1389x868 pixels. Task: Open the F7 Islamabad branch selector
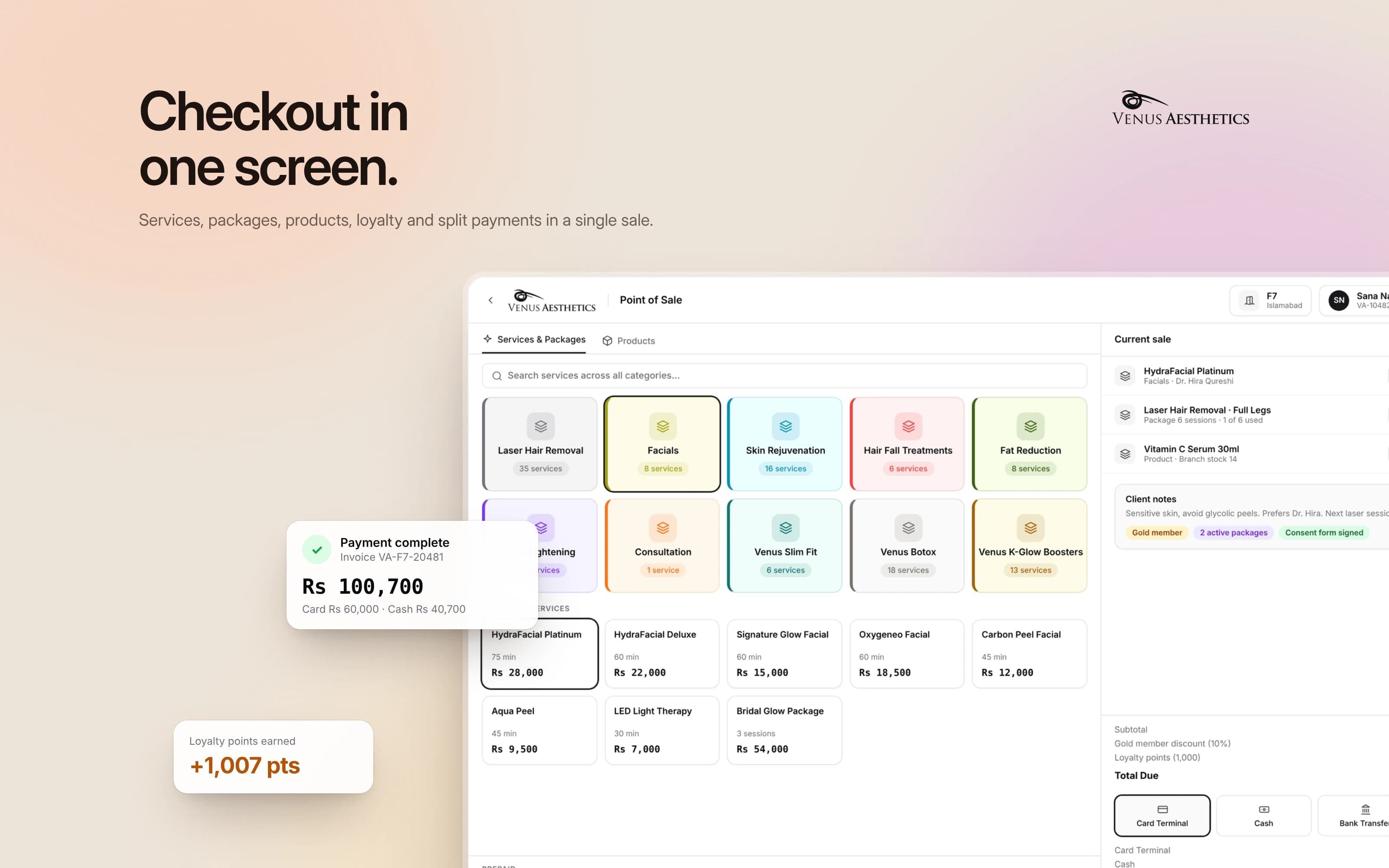coord(1270,300)
